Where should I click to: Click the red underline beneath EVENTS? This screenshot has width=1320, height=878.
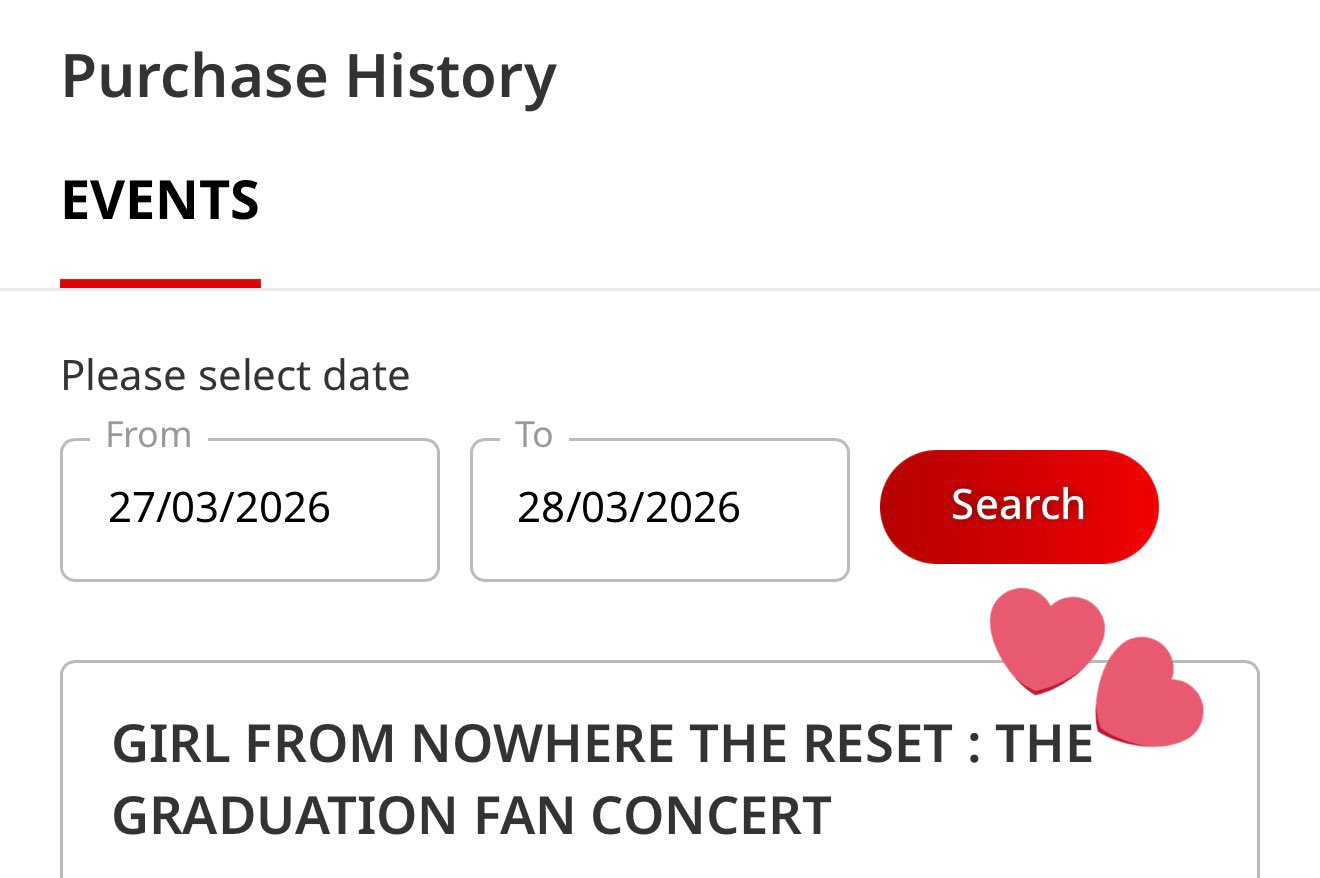(x=160, y=284)
